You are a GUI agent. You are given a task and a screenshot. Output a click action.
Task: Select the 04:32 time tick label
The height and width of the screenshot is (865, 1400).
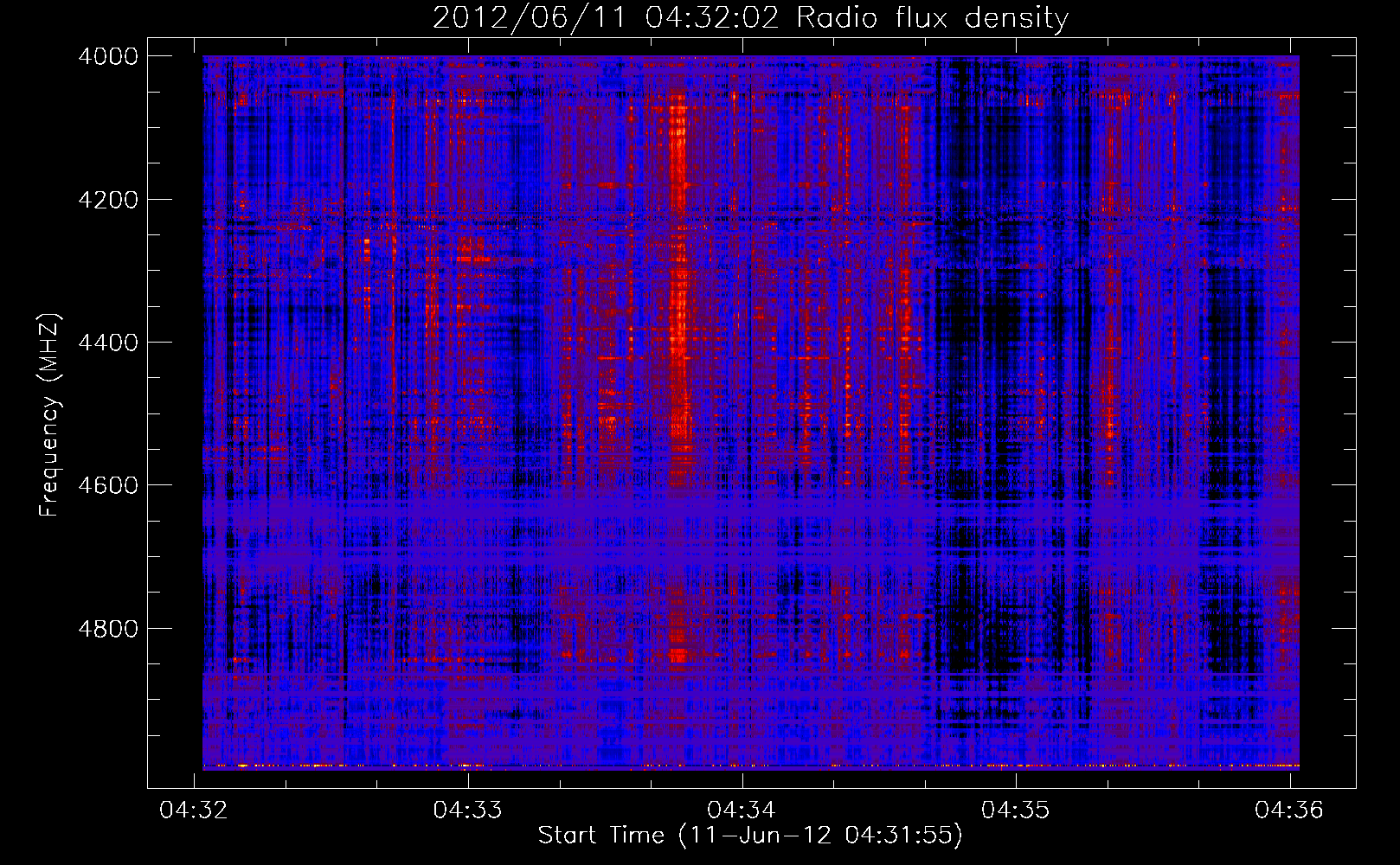point(194,810)
